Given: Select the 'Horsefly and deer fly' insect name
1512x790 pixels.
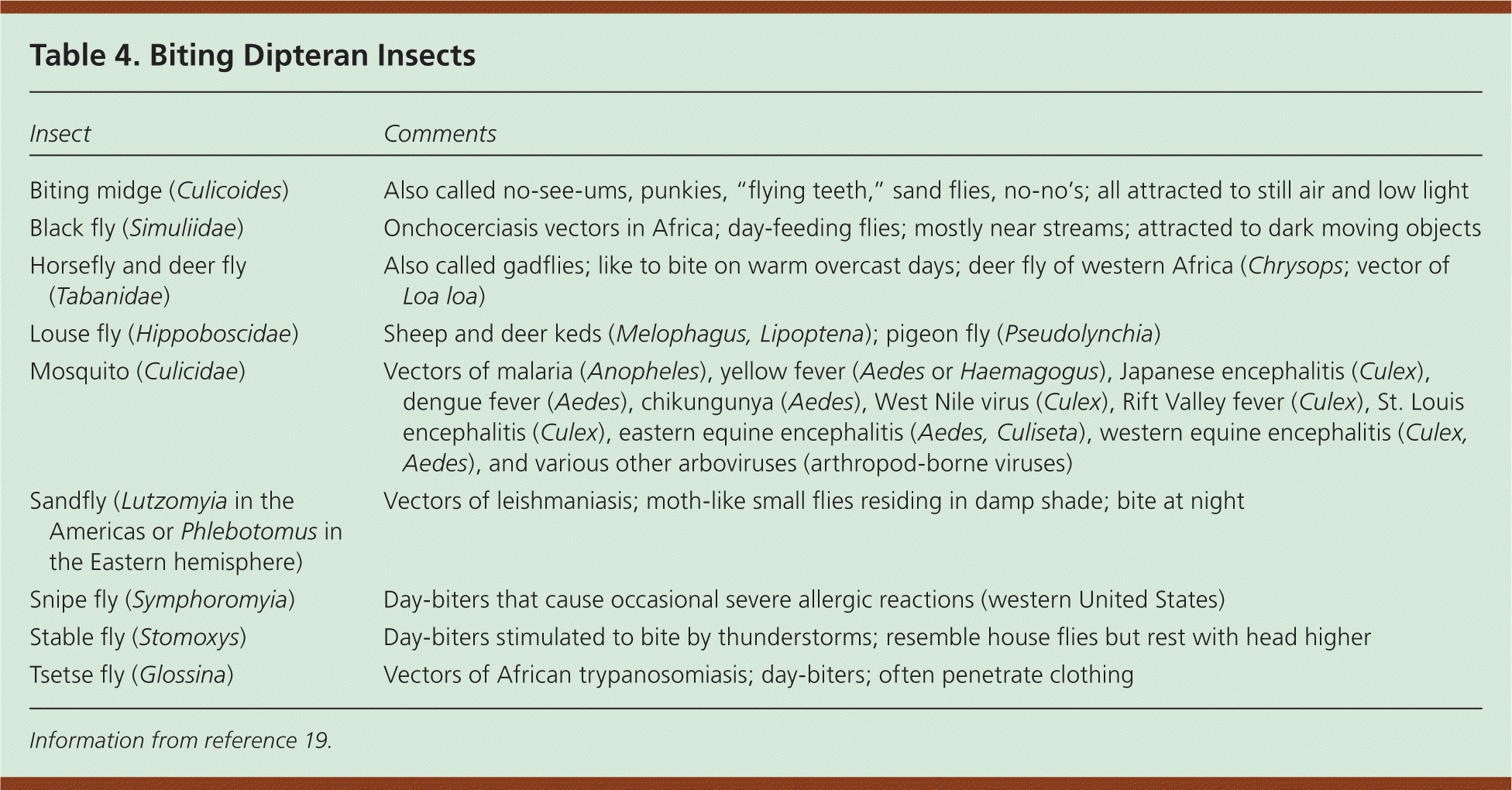Looking at the screenshot, I should click(x=138, y=266).
